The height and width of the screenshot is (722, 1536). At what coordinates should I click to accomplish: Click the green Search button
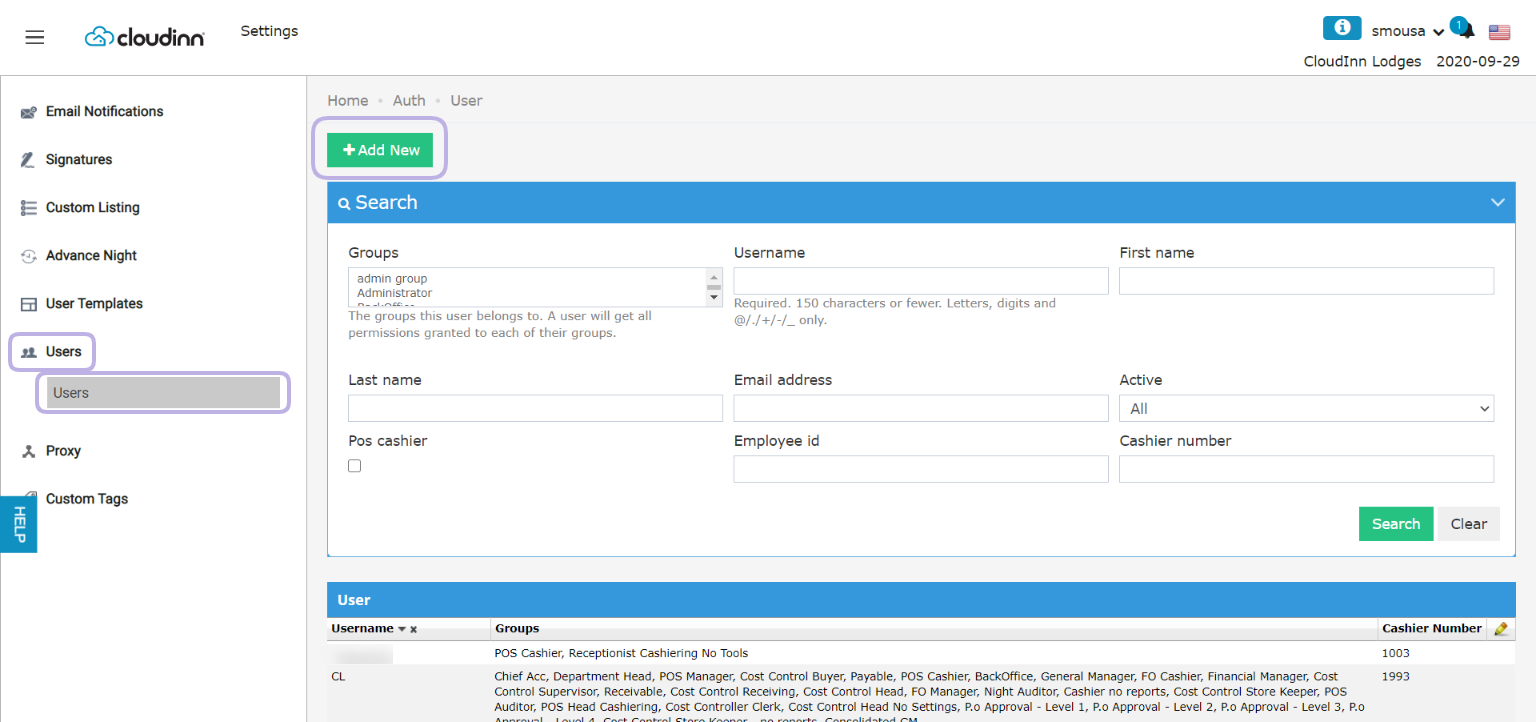tap(1396, 524)
